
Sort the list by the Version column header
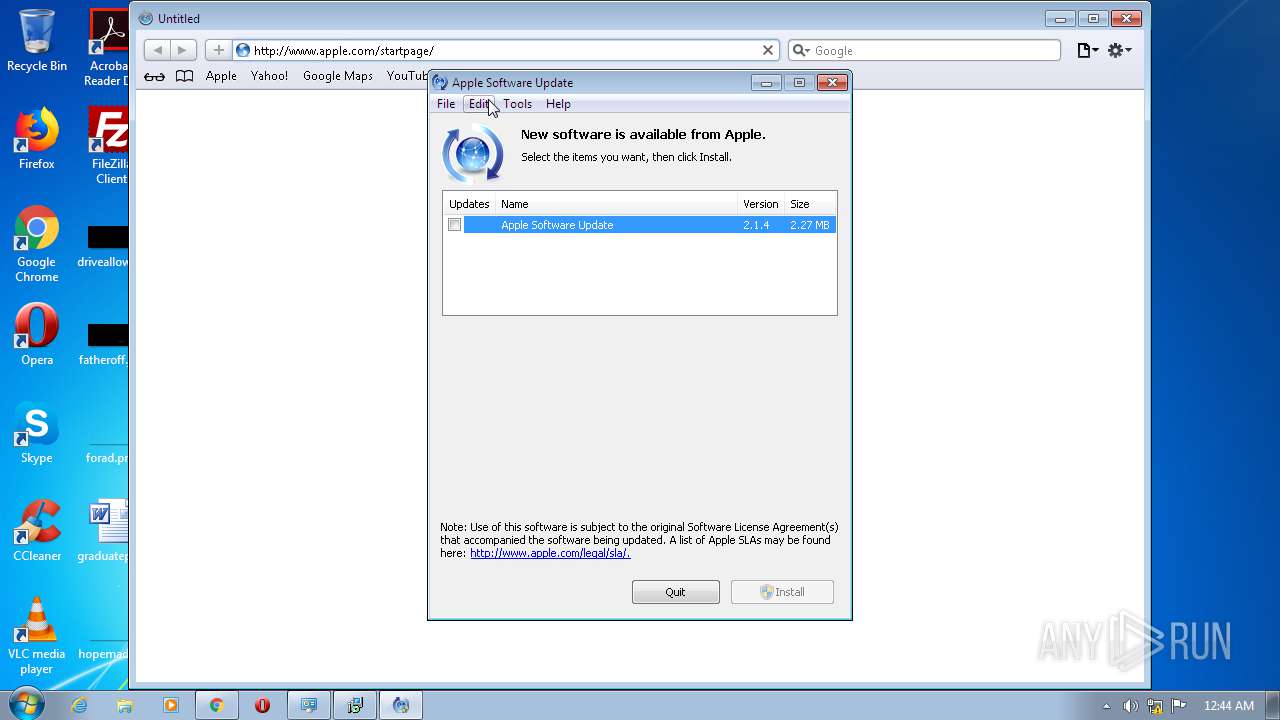760,204
